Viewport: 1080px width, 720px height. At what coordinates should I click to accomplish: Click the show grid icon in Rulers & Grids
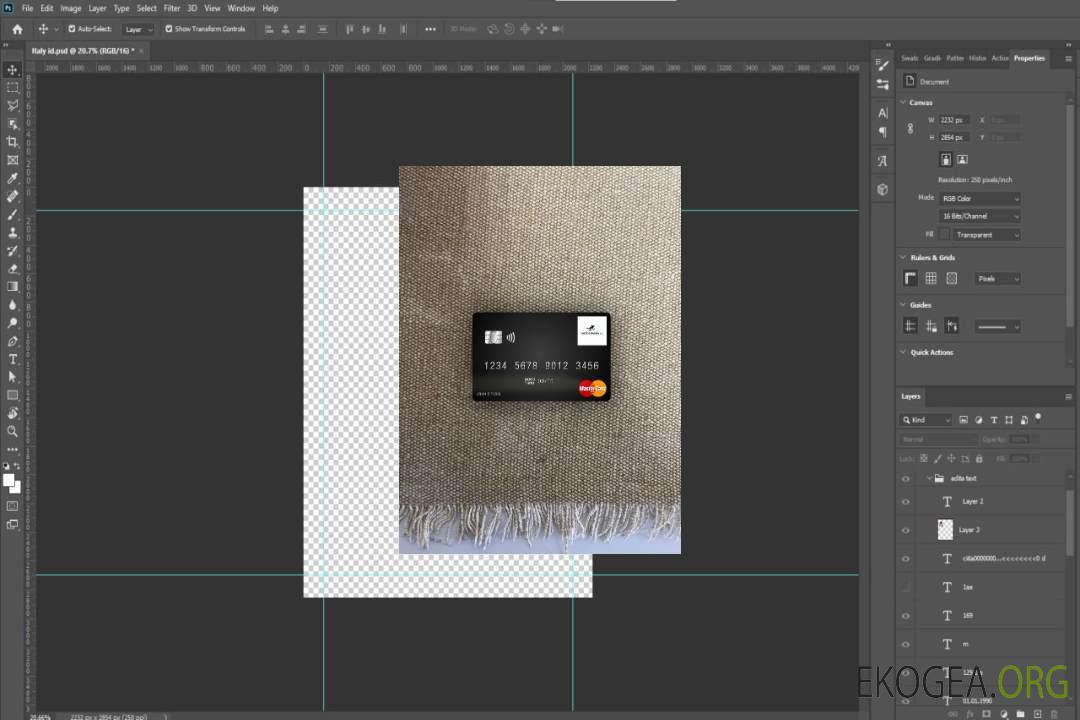point(931,278)
